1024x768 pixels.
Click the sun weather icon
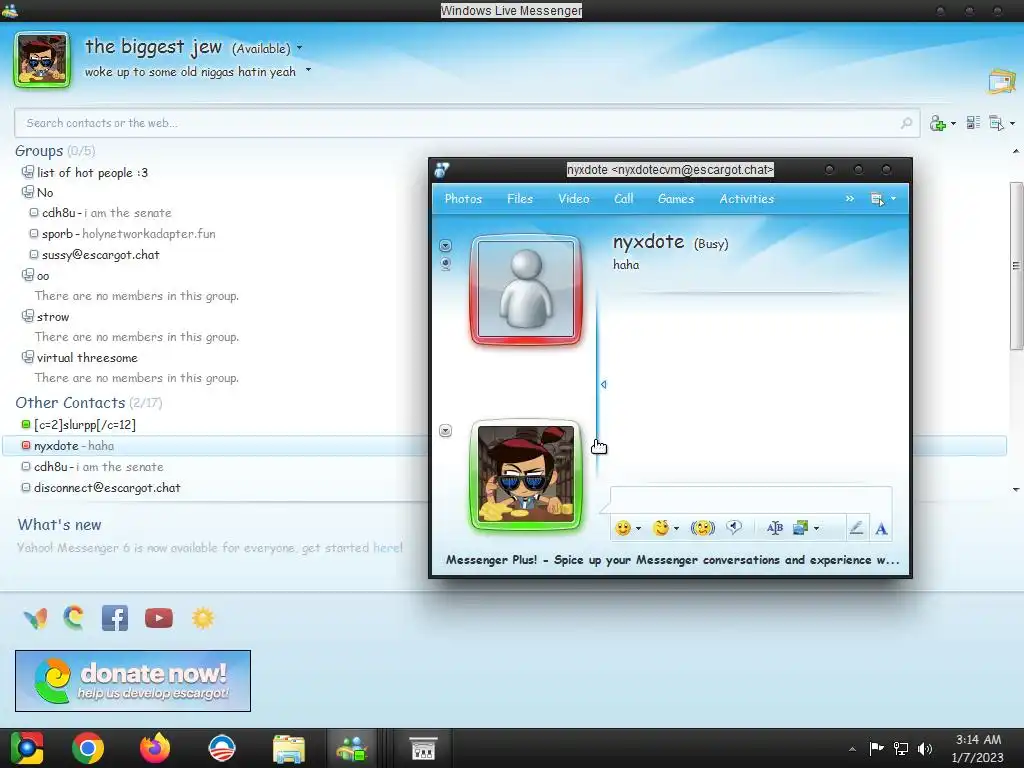[x=203, y=618]
